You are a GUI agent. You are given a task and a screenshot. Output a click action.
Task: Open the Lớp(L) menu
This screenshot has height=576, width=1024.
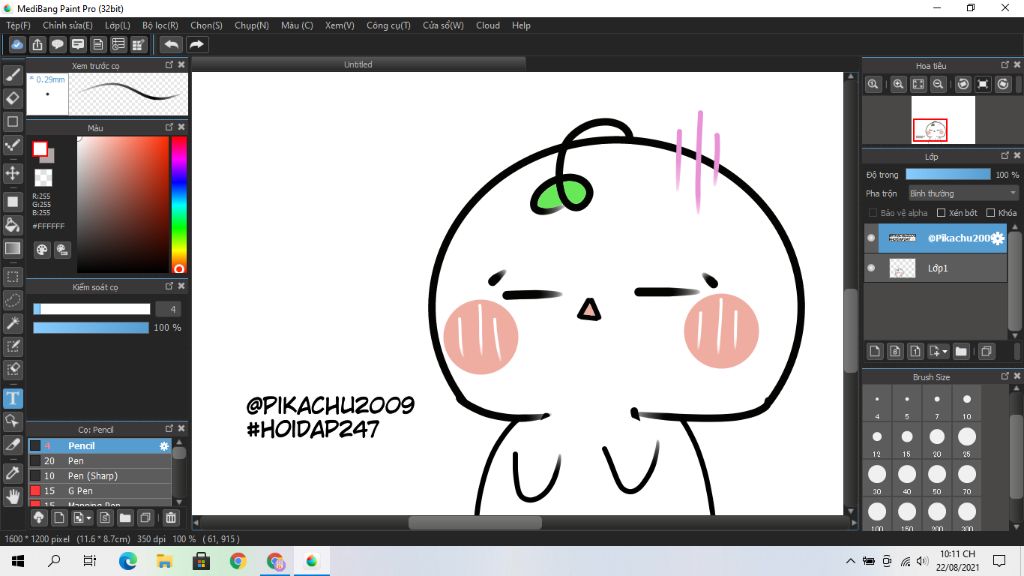(118, 25)
